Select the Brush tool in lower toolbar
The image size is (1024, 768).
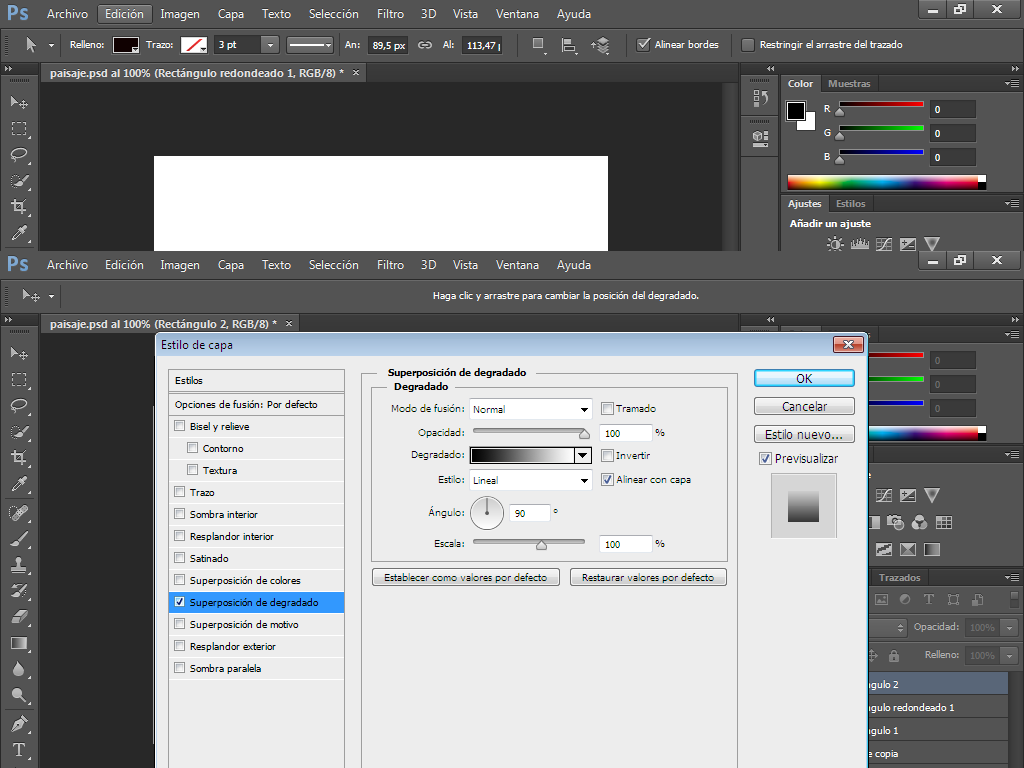point(19,539)
